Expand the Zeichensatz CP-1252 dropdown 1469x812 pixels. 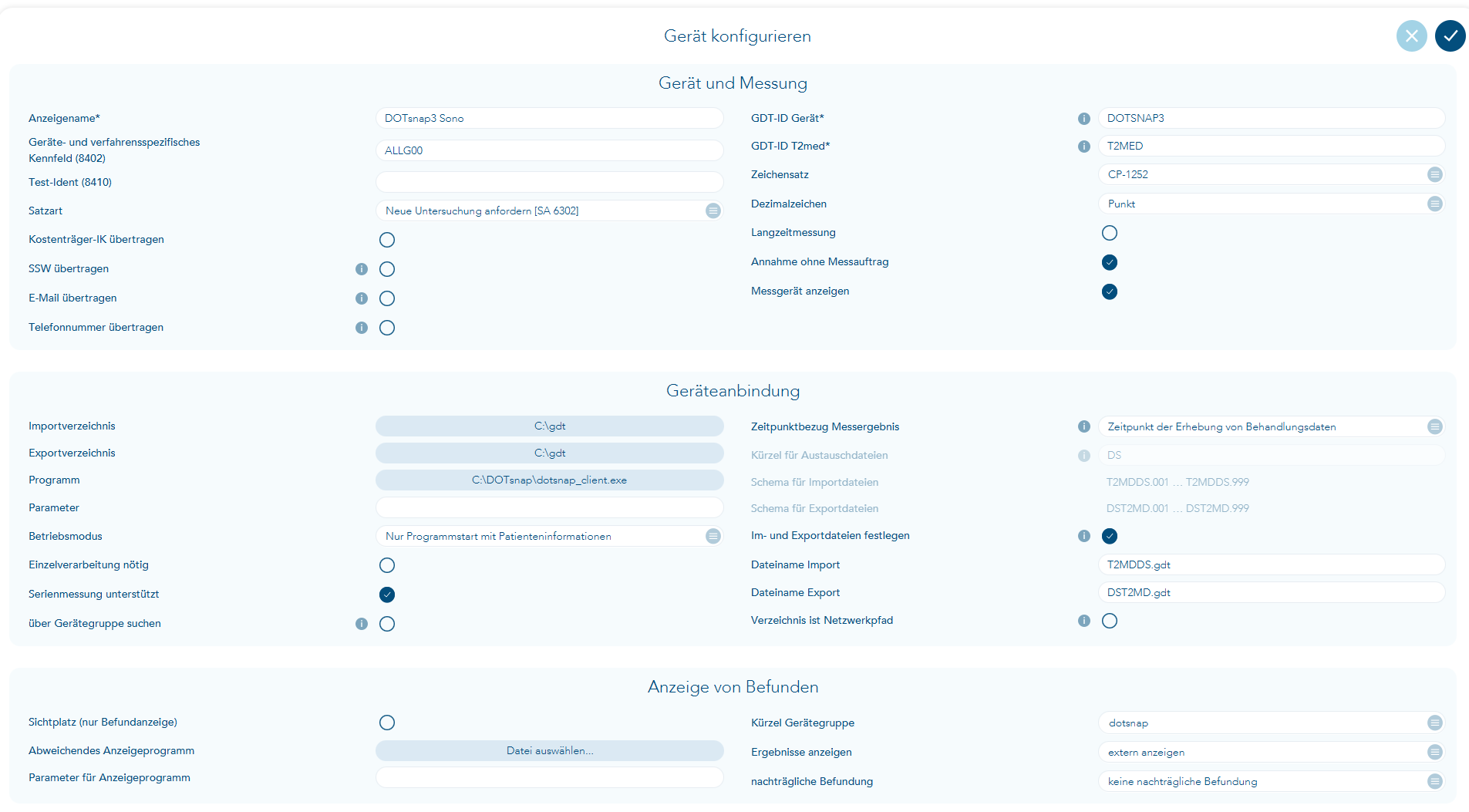click(x=1434, y=175)
